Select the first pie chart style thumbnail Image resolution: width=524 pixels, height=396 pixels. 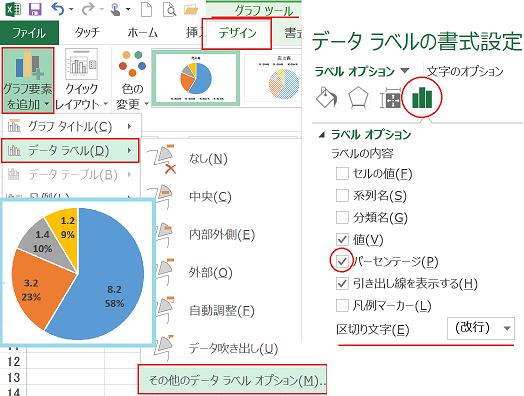[x=196, y=78]
